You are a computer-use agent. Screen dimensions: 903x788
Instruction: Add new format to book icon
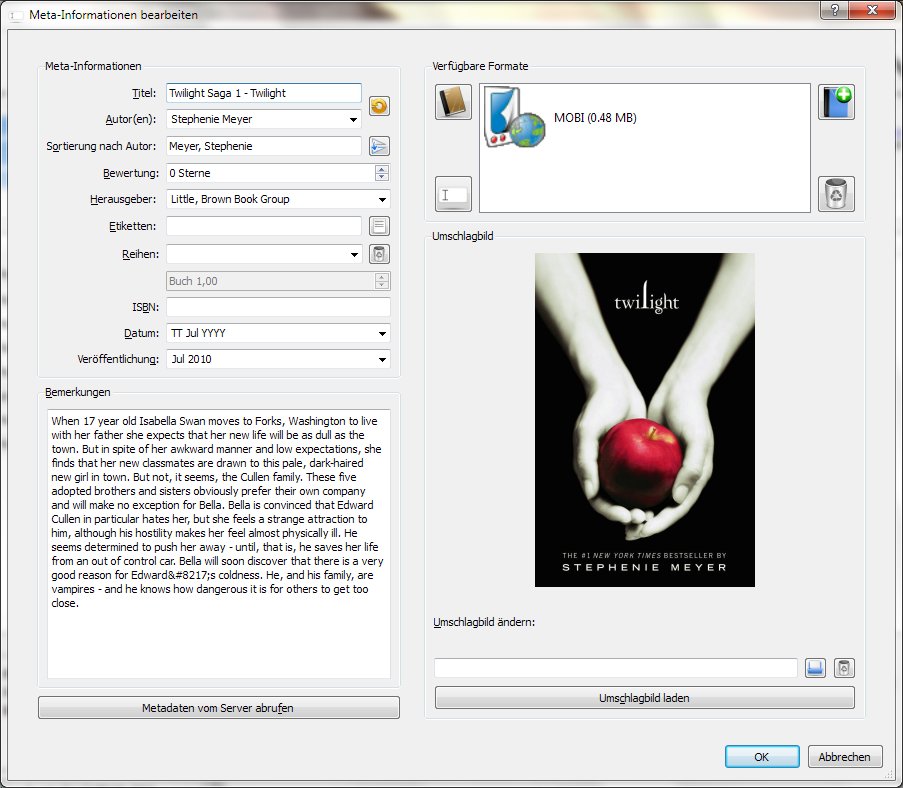836,102
